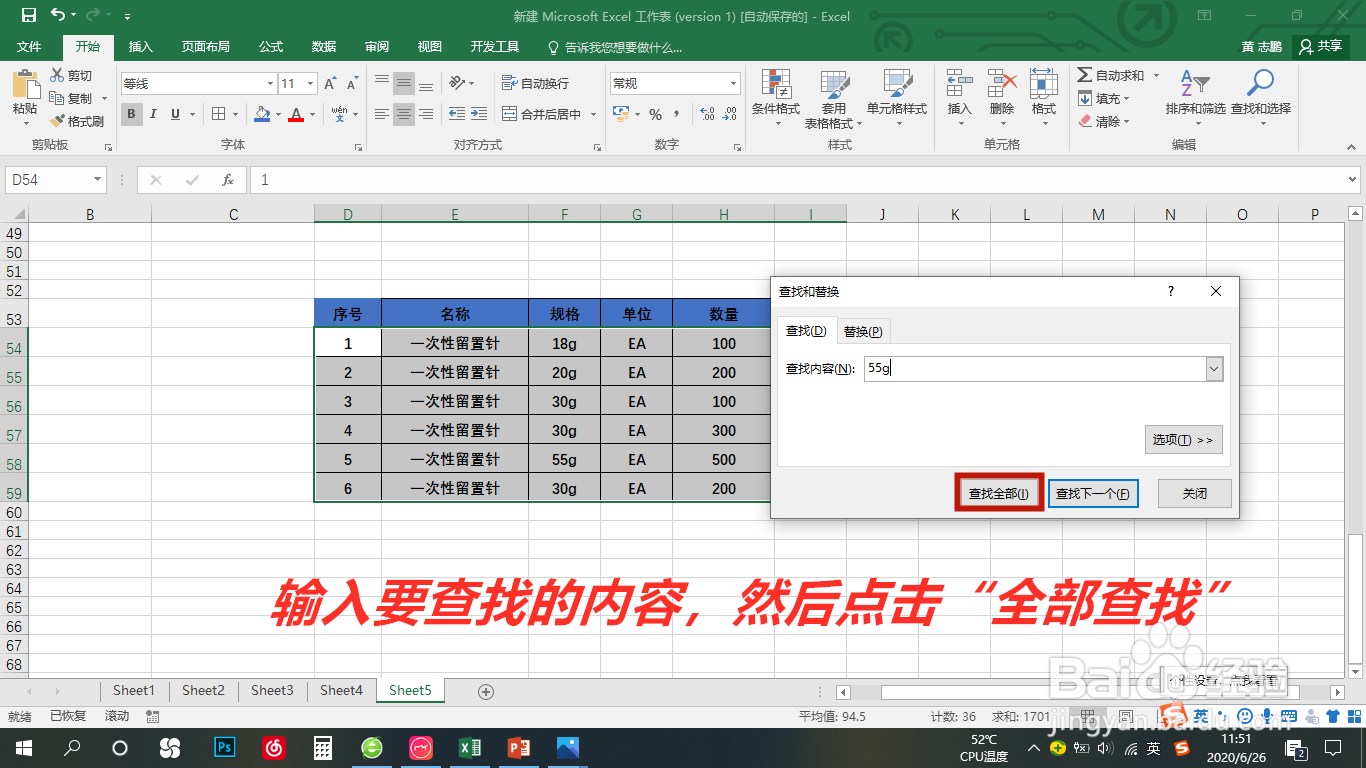Switch to the Sheet3 worksheet
Screen dimensions: 1366x768
coord(272,690)
